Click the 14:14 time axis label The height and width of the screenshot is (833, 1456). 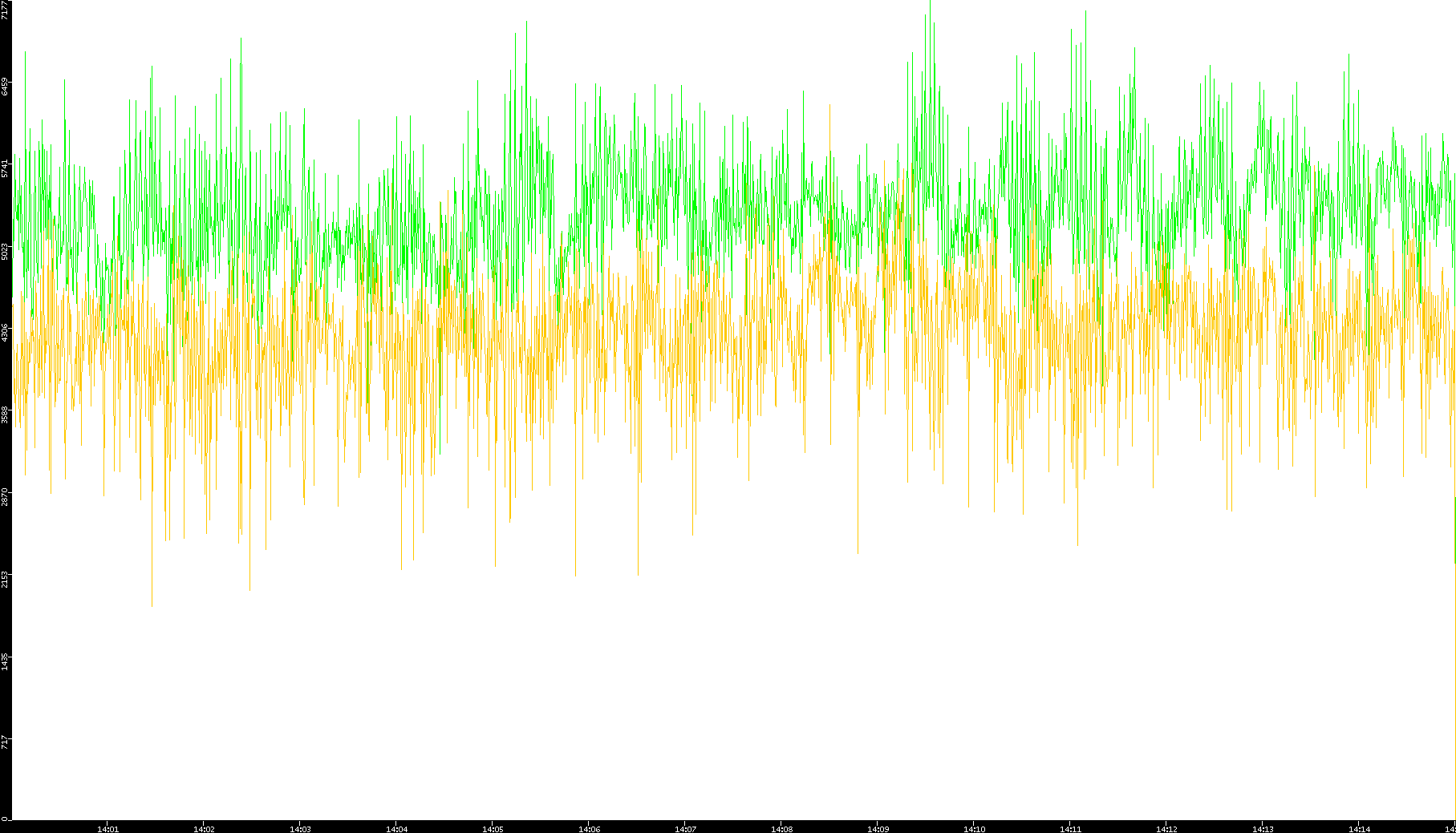(x=1359, y=828)
